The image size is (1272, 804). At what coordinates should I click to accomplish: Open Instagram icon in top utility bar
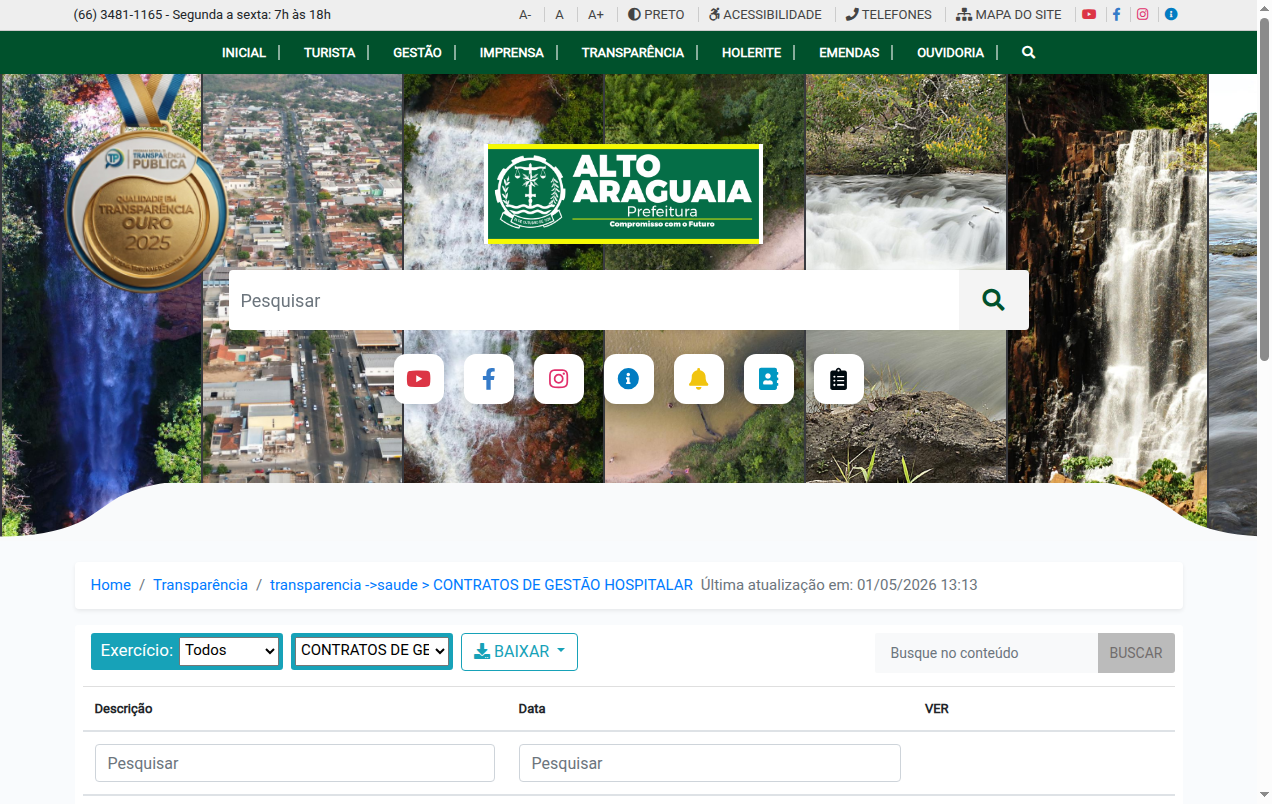click(1142, 15)
